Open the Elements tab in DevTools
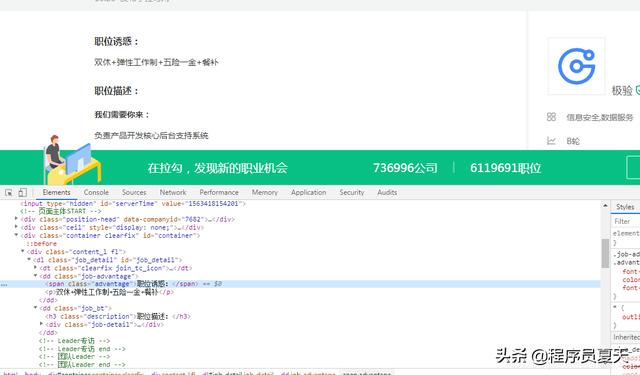The image size is (640, 375). click(56, 192)
